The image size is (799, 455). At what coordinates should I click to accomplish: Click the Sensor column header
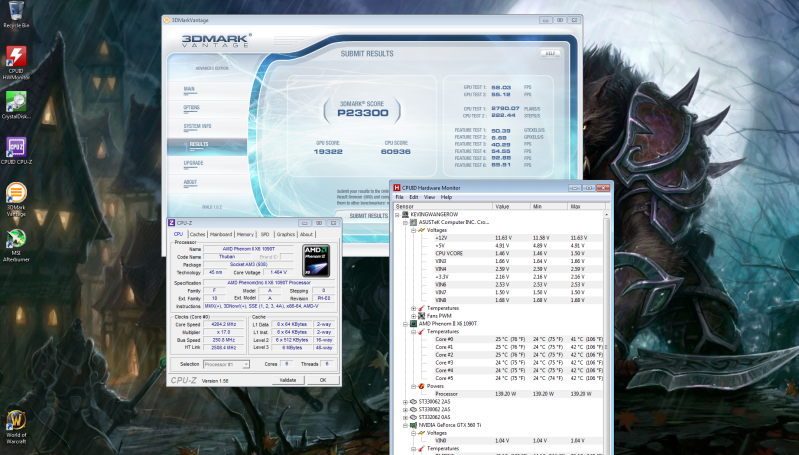point(443,206)
